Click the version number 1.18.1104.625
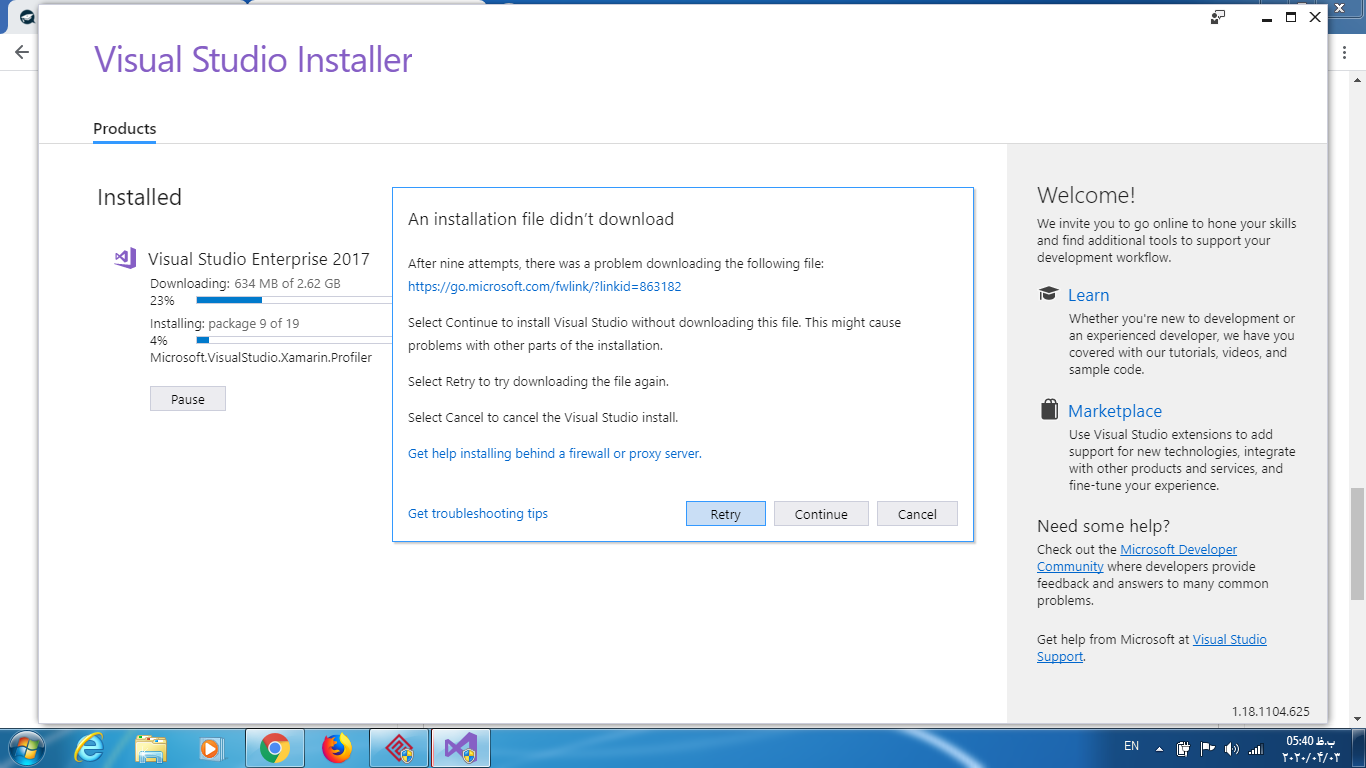The image size is (1366, 768). 1270,712
